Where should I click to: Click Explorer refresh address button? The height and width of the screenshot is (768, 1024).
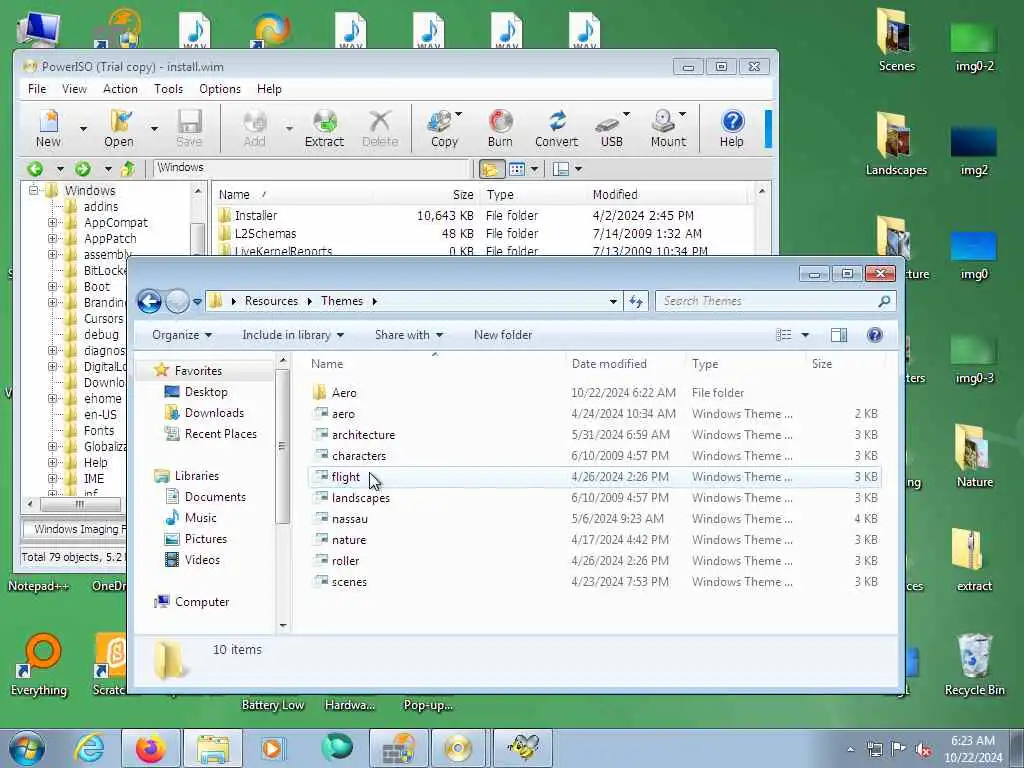pos(635,301)
